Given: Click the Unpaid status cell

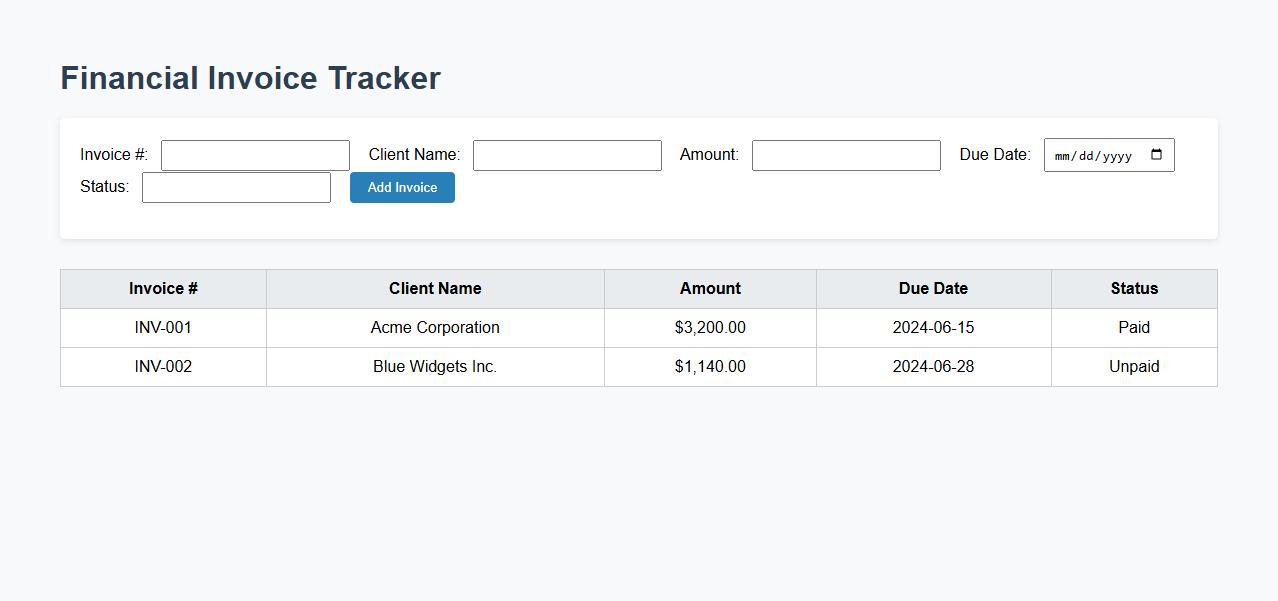Looking at the screenshot, I should click(1134, 366).
